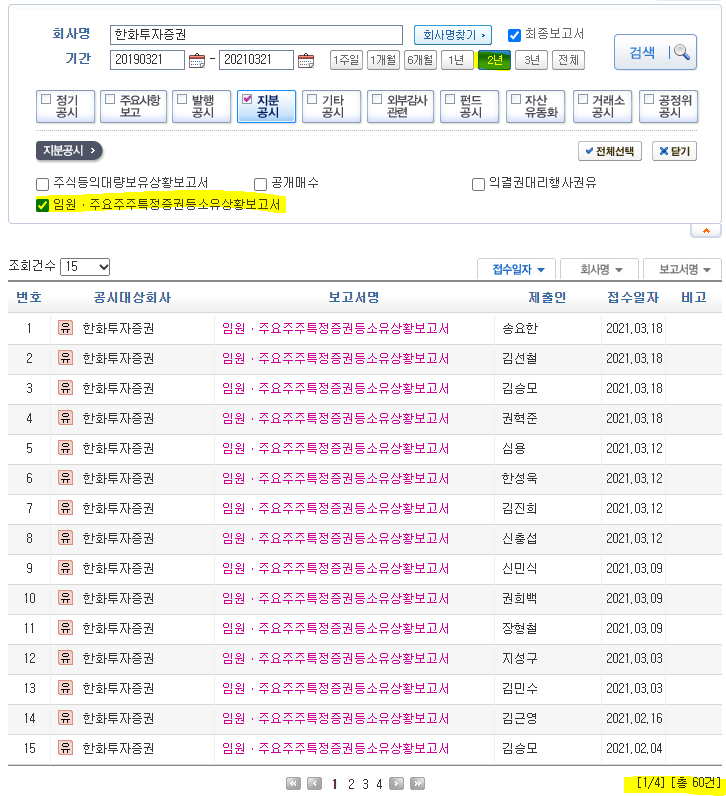726x796 pixels.
Task: Uncheck 임원ㆍ주요주주특정증권등소유상황보고서 option
Action: pos(43,205)
